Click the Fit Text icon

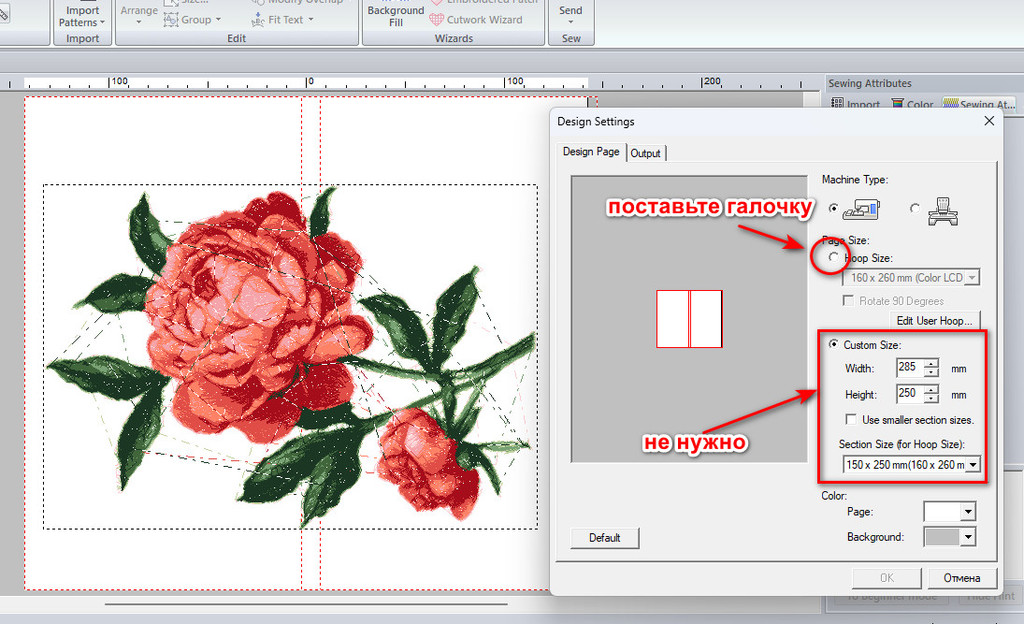(258, 20)
